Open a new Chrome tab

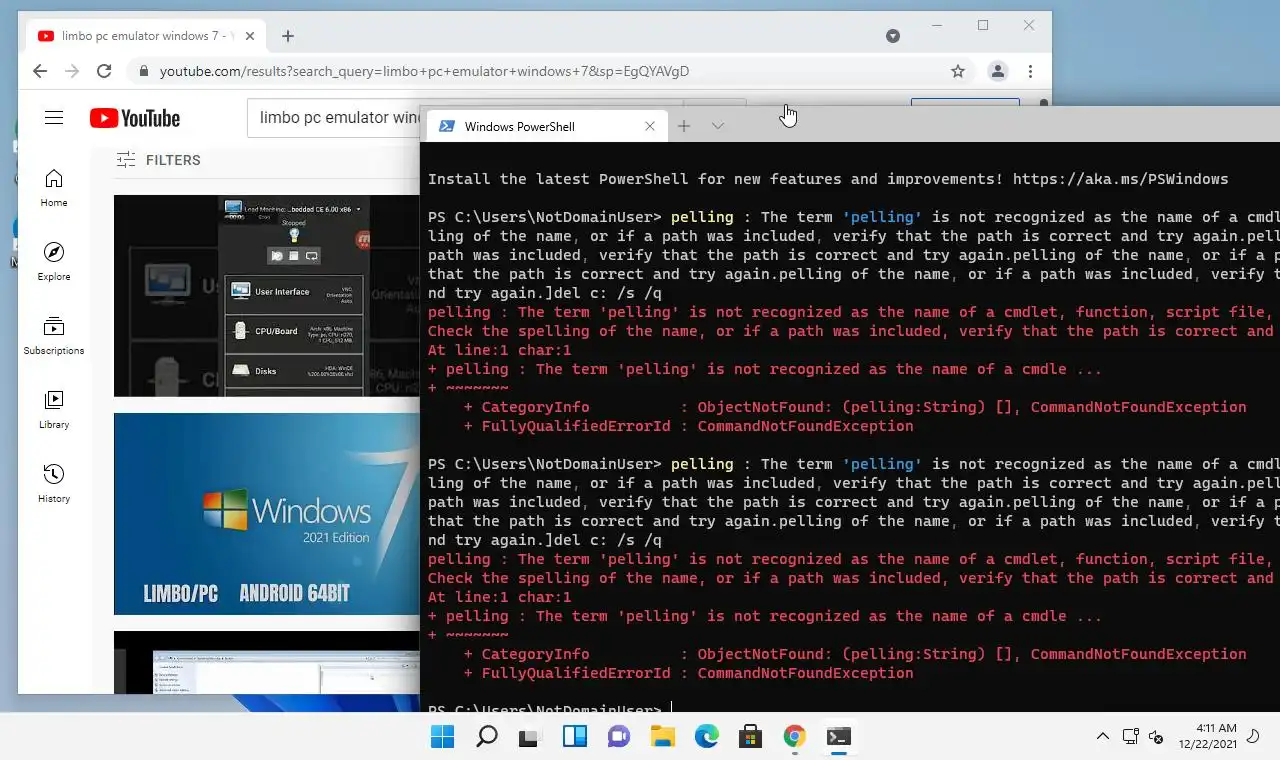(x=288, y=36)
